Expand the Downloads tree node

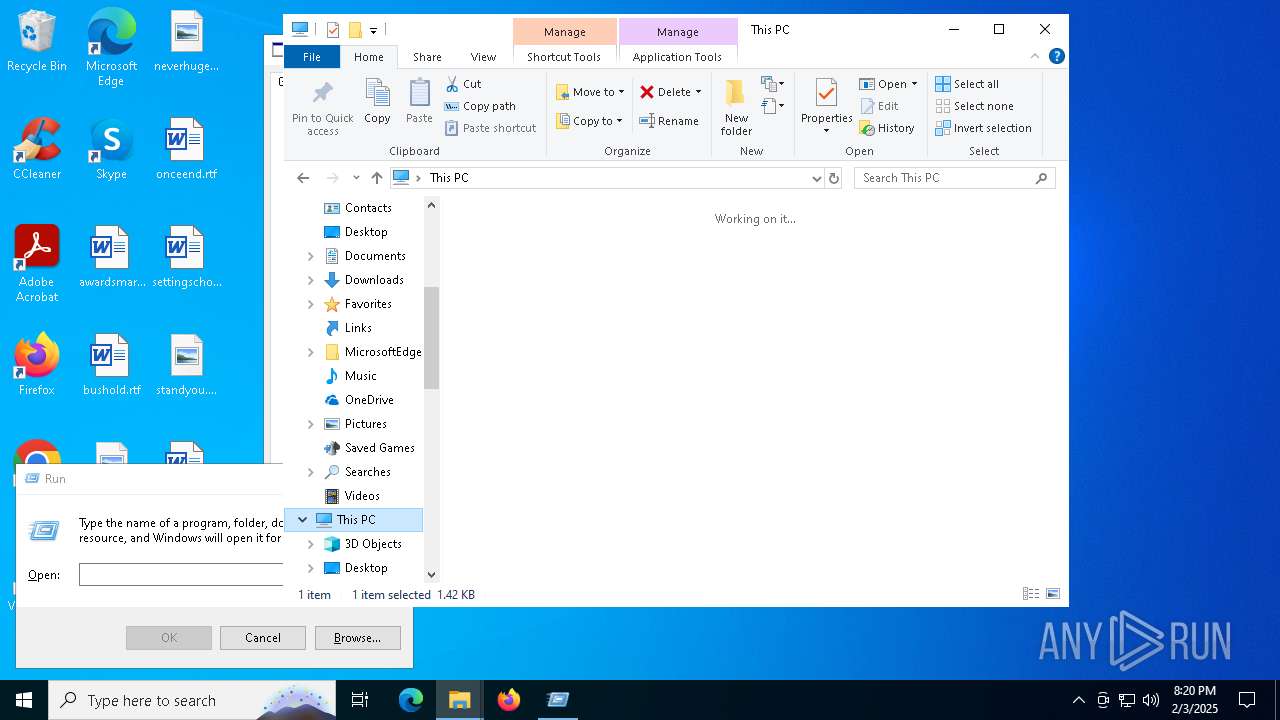[x=311, y=280]
